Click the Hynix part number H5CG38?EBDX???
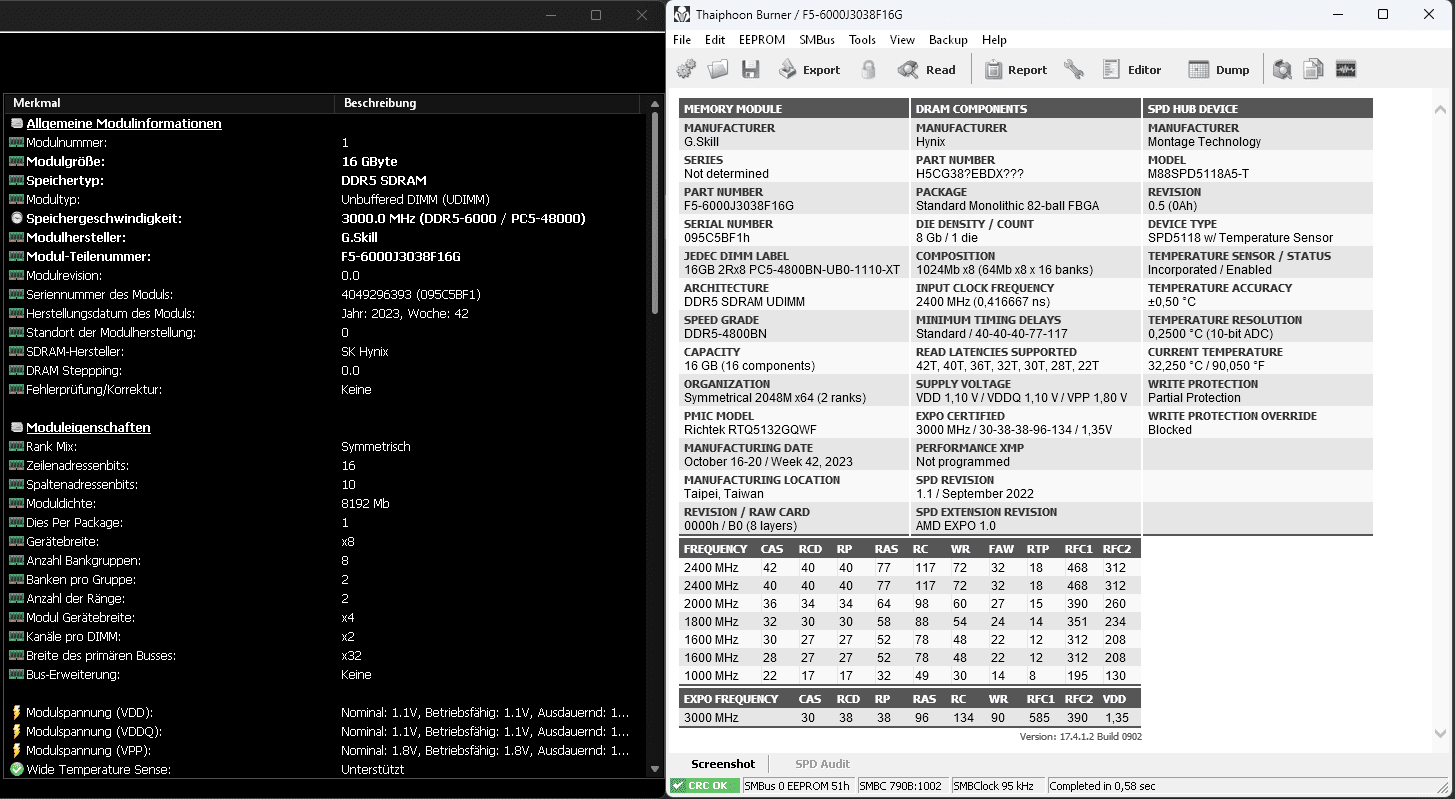1455x799 pixels. [x=970, y=174]
